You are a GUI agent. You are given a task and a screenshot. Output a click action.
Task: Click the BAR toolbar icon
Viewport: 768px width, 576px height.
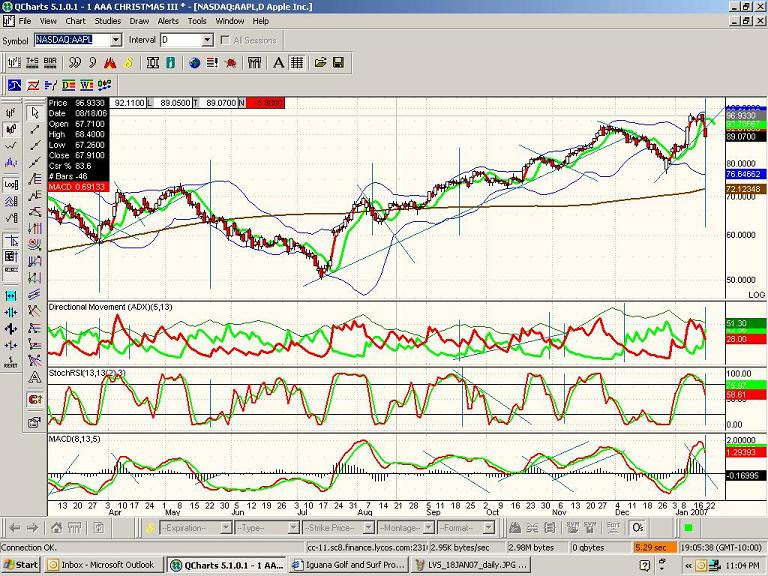pyautogui.click(x=50, y=63)
